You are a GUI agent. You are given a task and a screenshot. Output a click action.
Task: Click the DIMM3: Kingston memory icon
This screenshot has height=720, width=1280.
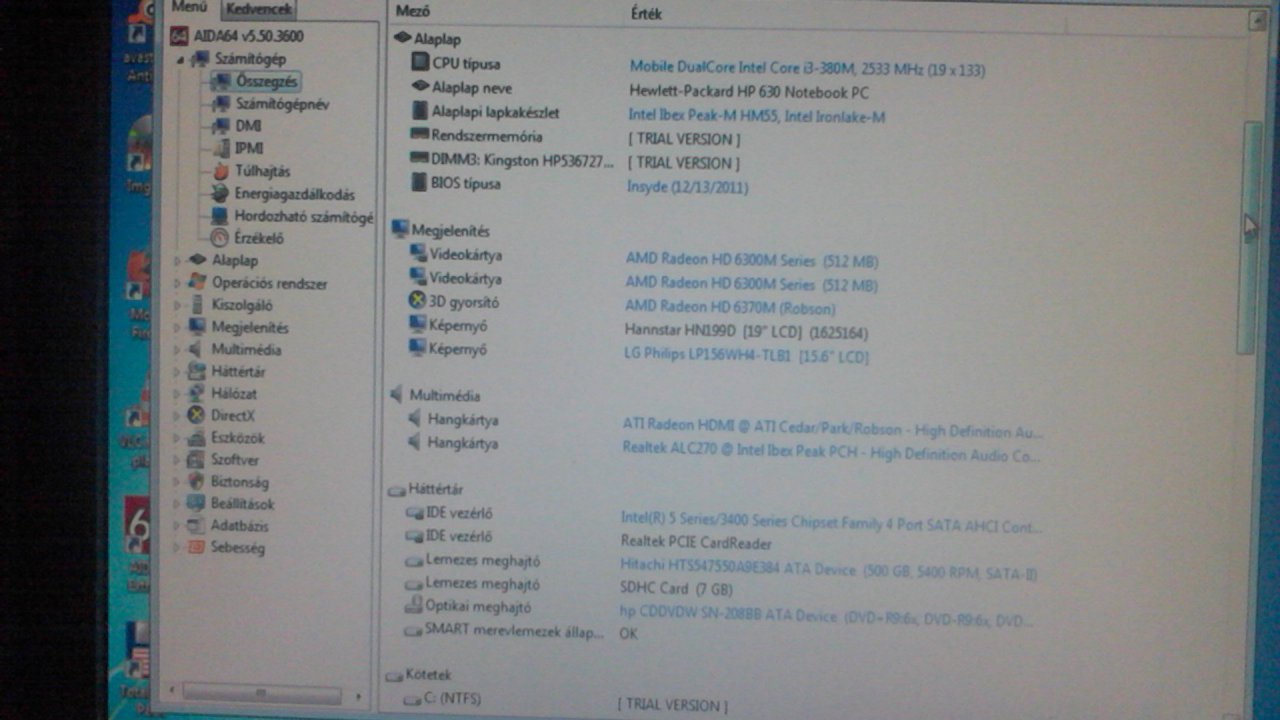[x=418, y=159]
